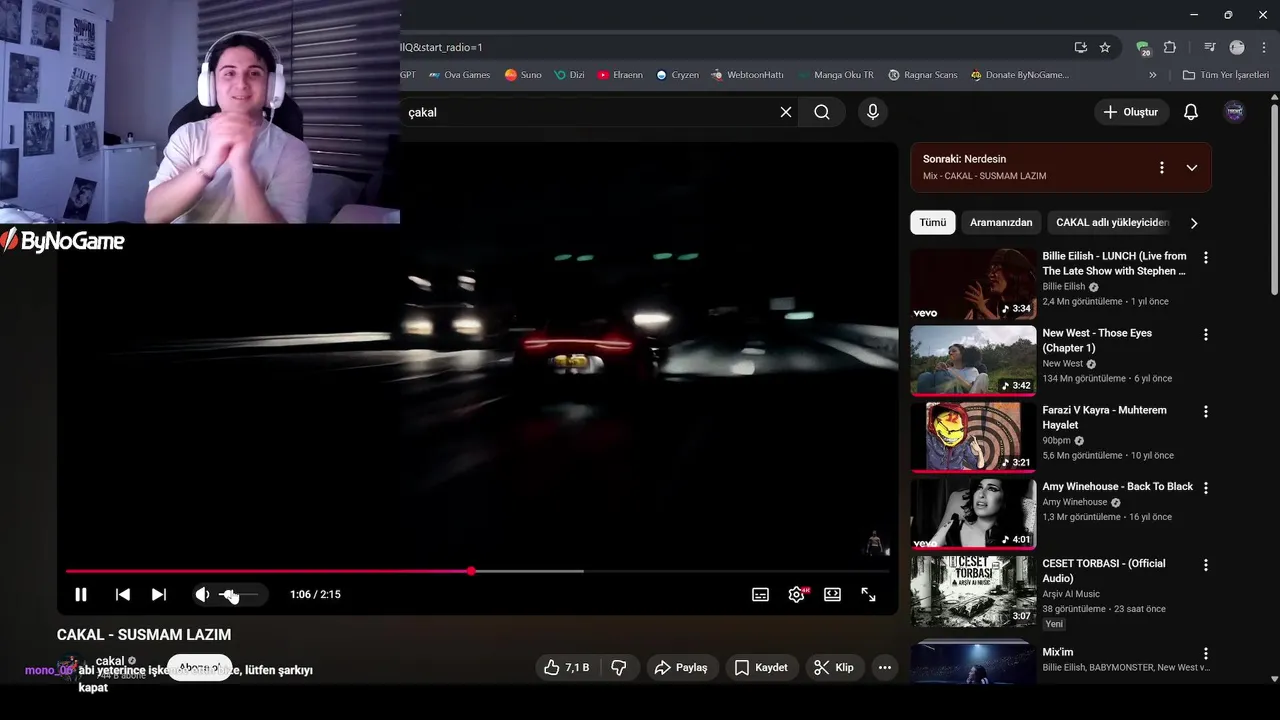Open the Ova Games bookmark
This screenshot has height=720, width=1280.
(459, 75)
